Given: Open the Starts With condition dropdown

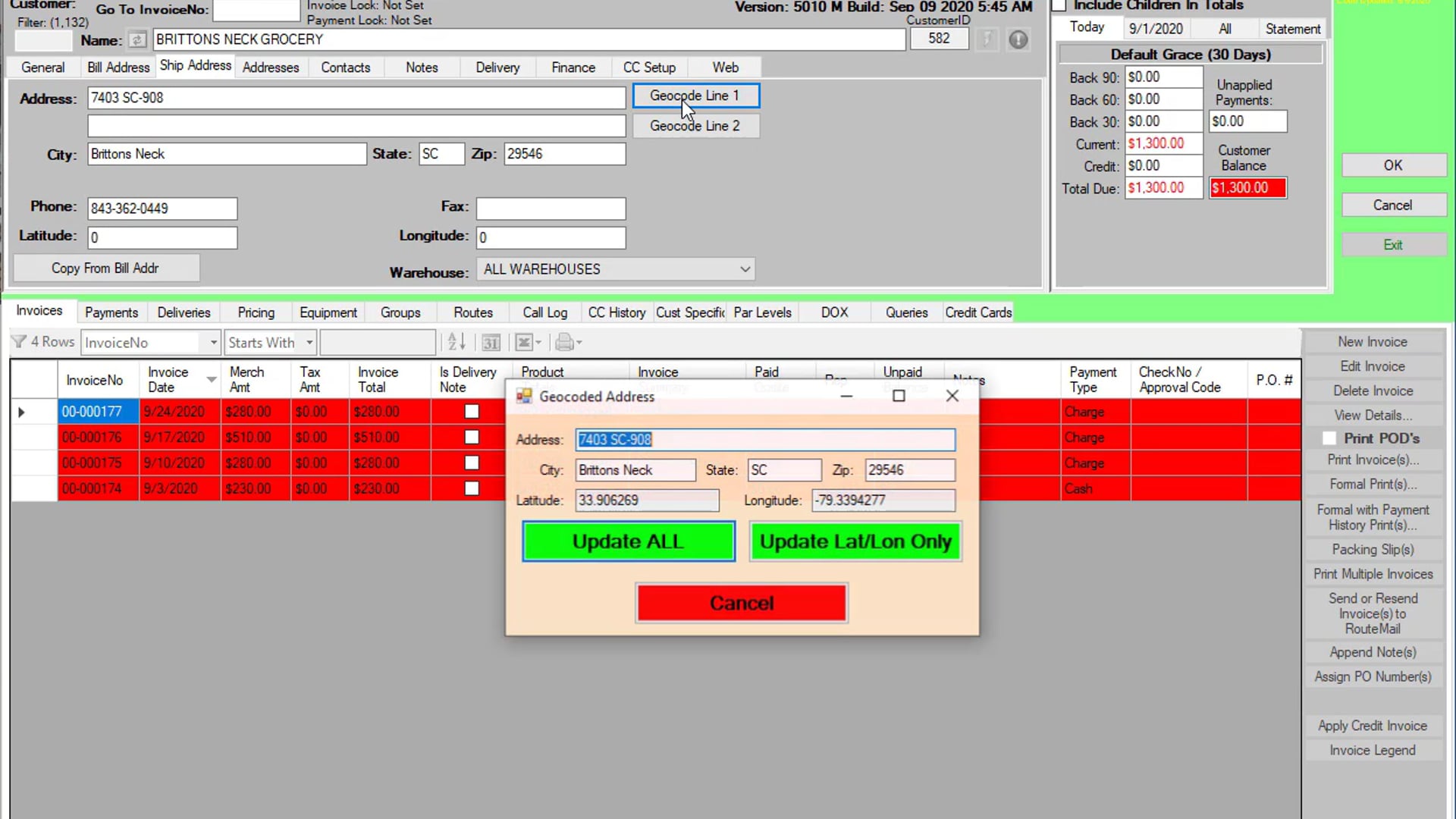Looking at the screenshot, I should pyautogui.click(x=309, y=343).
